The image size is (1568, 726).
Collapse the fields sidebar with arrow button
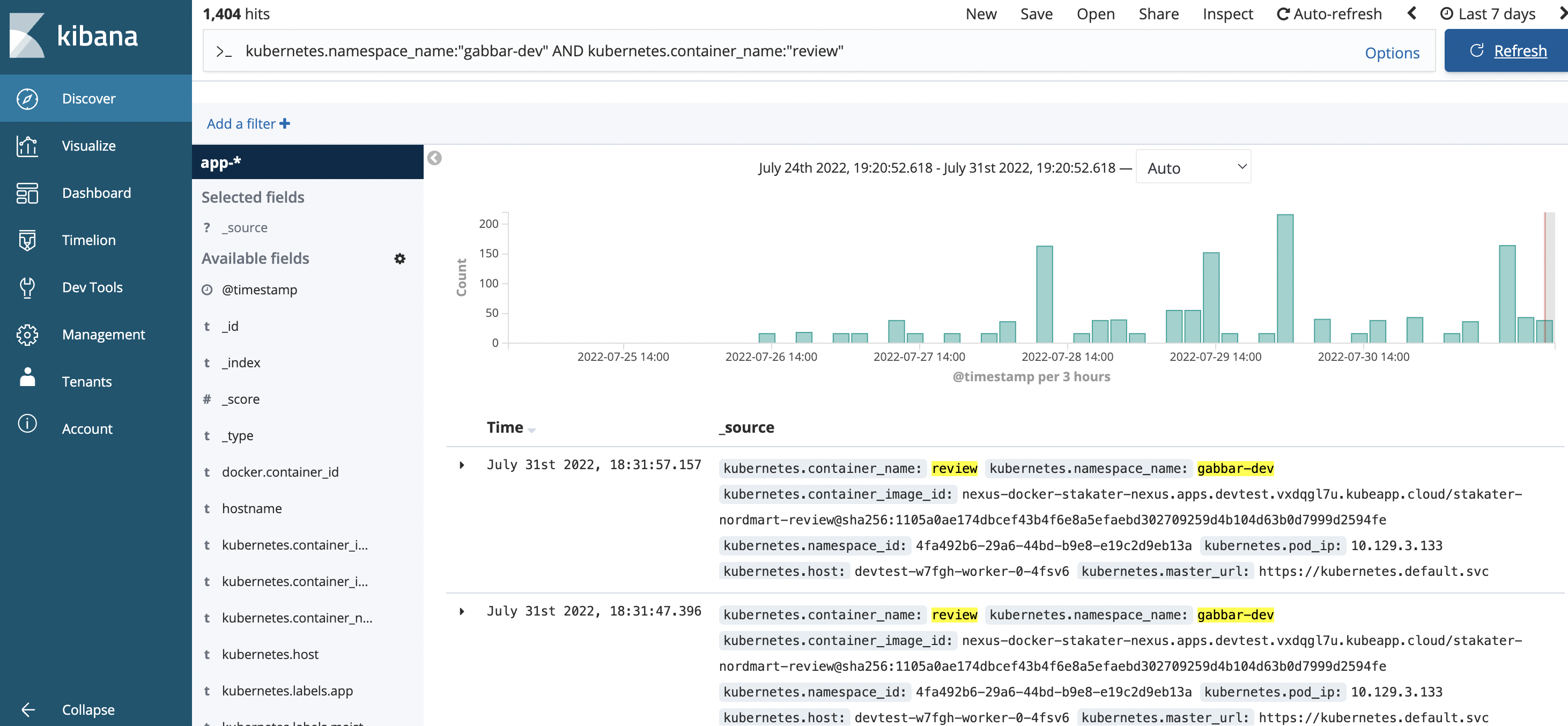434,158
